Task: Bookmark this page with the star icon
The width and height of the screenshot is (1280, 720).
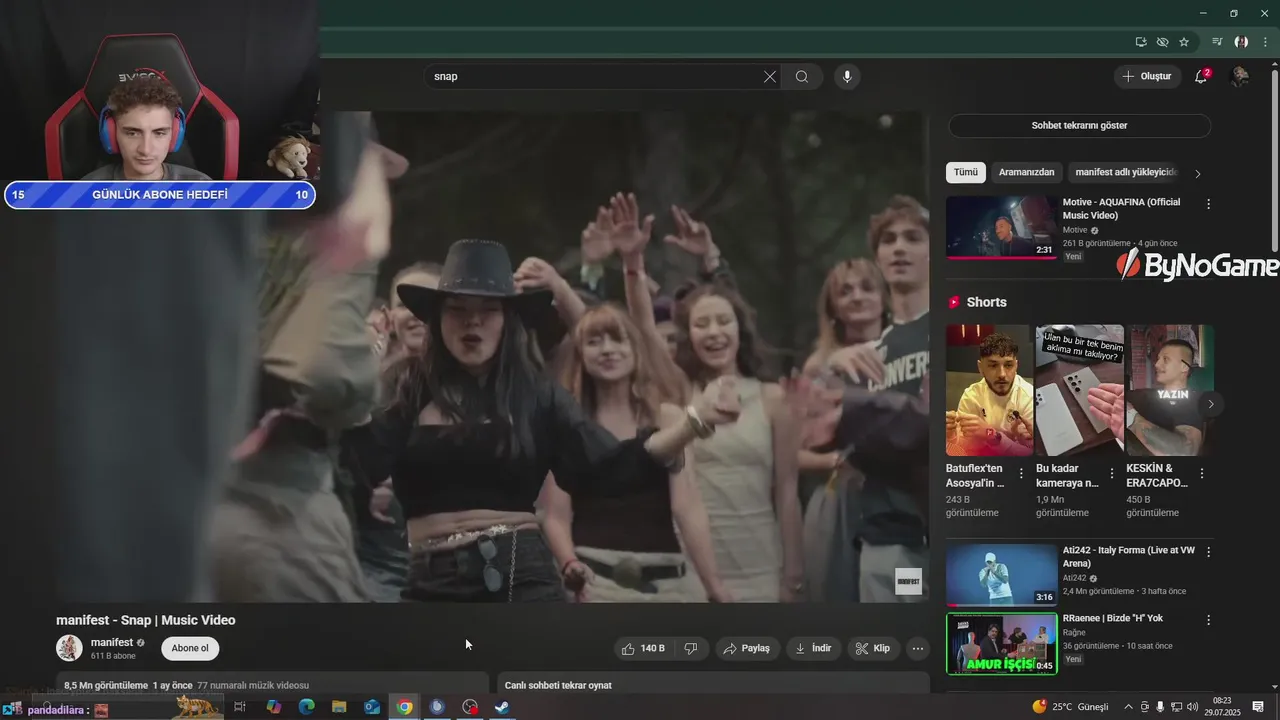Action: pos(1184,42)
